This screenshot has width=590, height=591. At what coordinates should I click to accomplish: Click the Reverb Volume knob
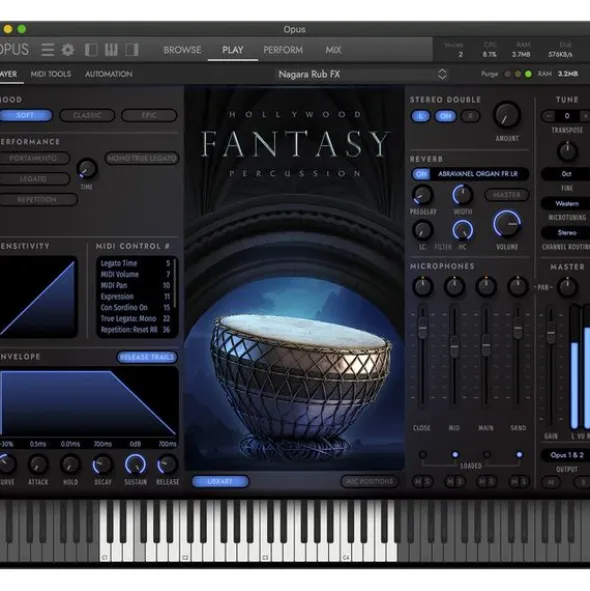tap(507, 224)
